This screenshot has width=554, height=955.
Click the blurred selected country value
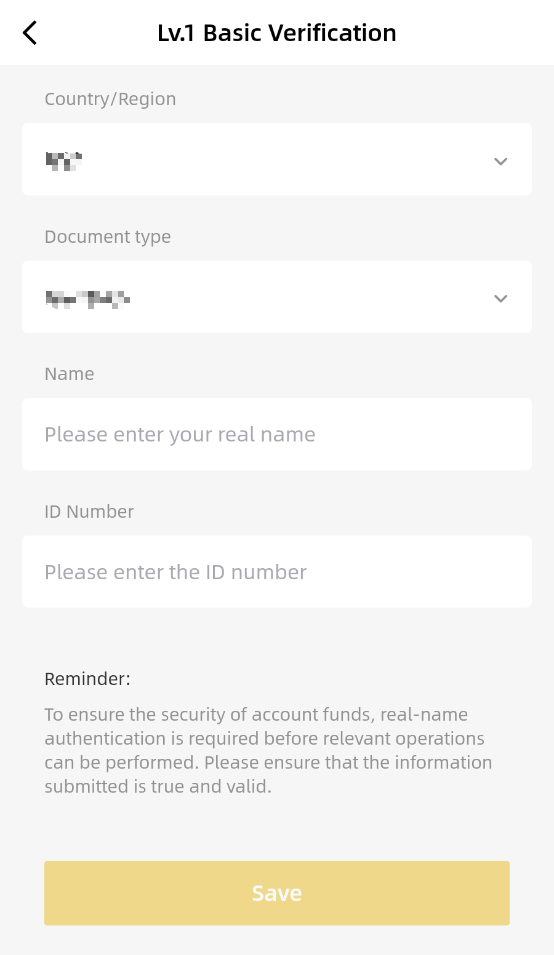(x=64, y=161)
